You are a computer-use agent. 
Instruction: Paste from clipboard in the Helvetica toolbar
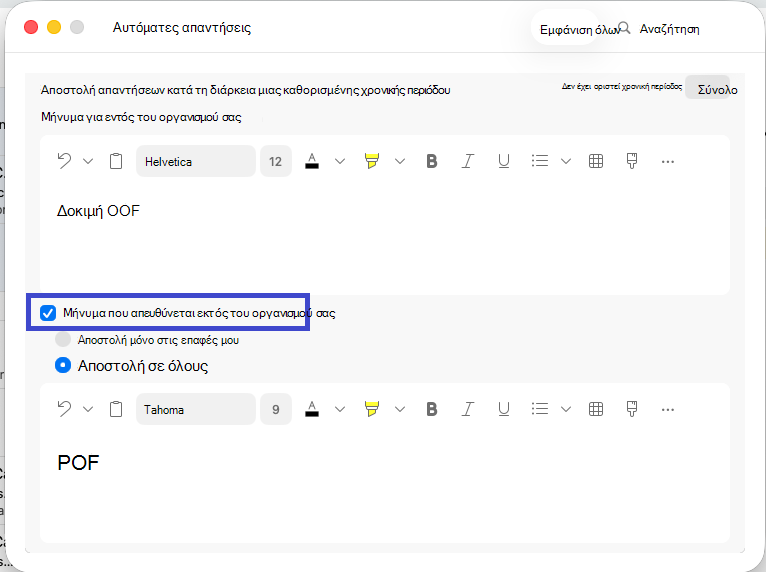116,161
